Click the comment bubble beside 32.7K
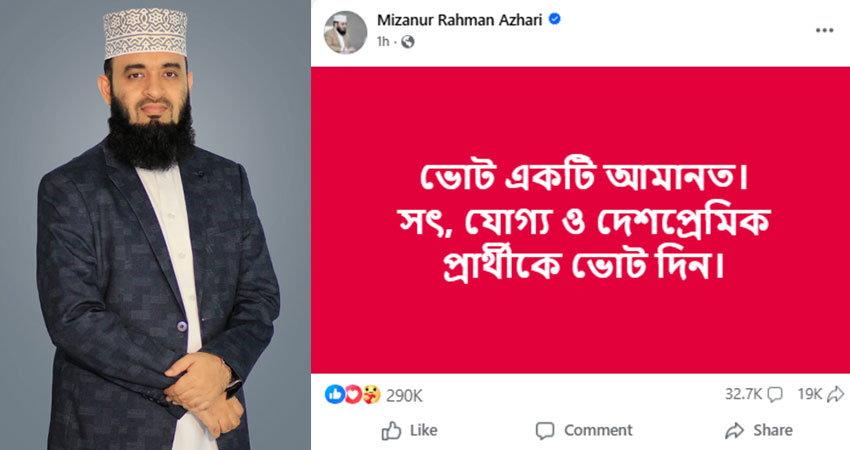The image size is (850, 450). [x=775, y=394]
